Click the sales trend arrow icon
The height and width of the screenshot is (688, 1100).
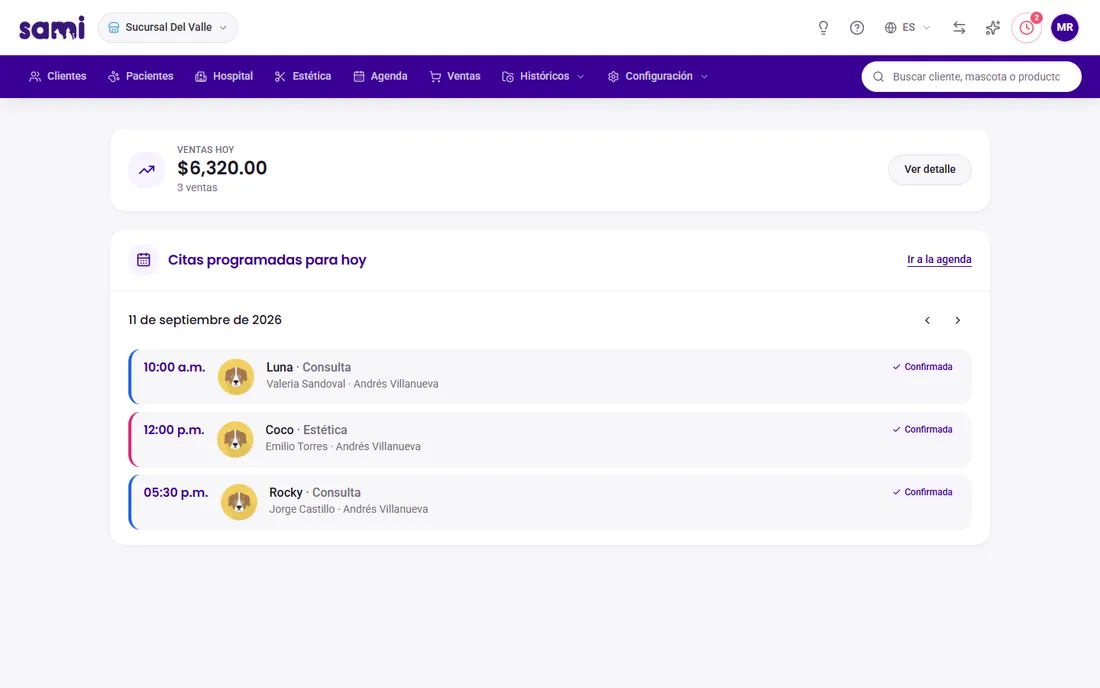[147, 170]
